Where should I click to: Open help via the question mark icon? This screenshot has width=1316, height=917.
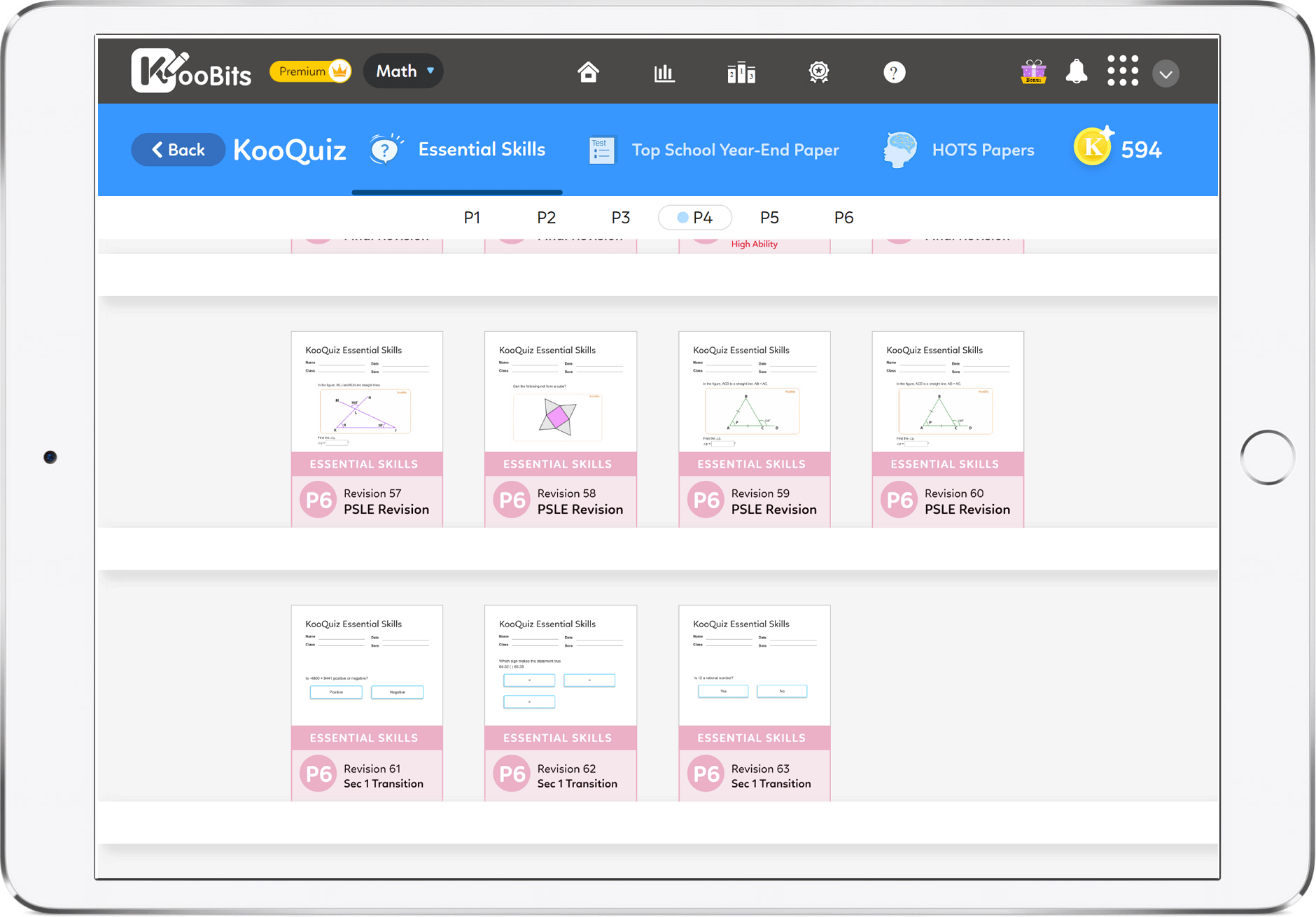893,72
